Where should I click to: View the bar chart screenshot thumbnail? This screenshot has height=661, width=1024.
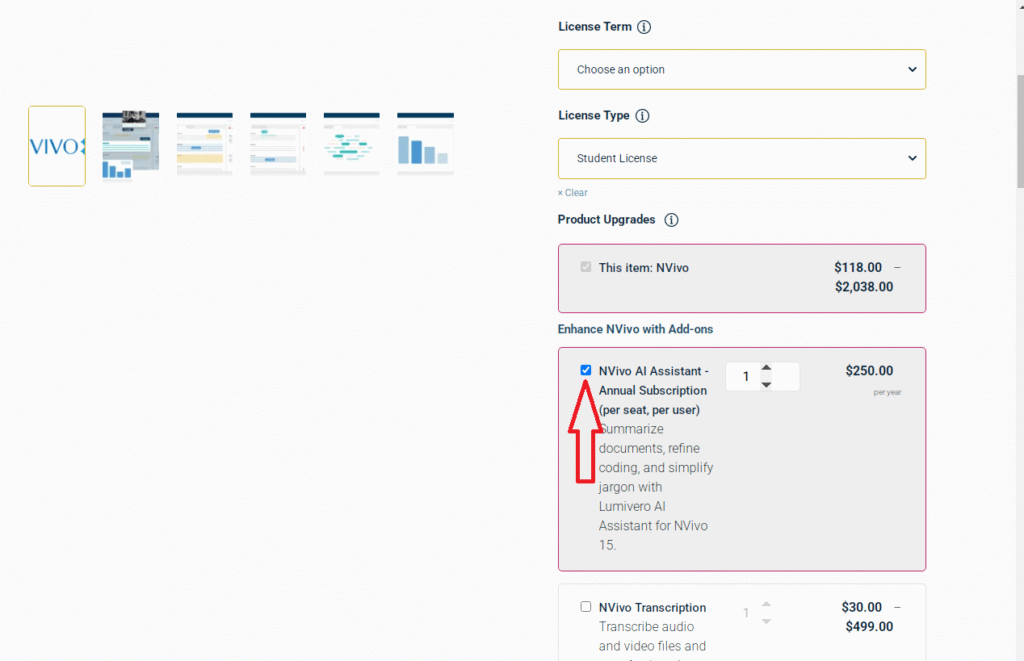(425, 144)
